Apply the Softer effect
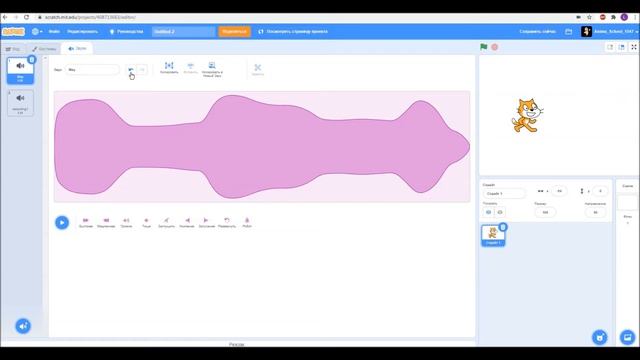Screen dimensions: 640x360 pos(147,222)
